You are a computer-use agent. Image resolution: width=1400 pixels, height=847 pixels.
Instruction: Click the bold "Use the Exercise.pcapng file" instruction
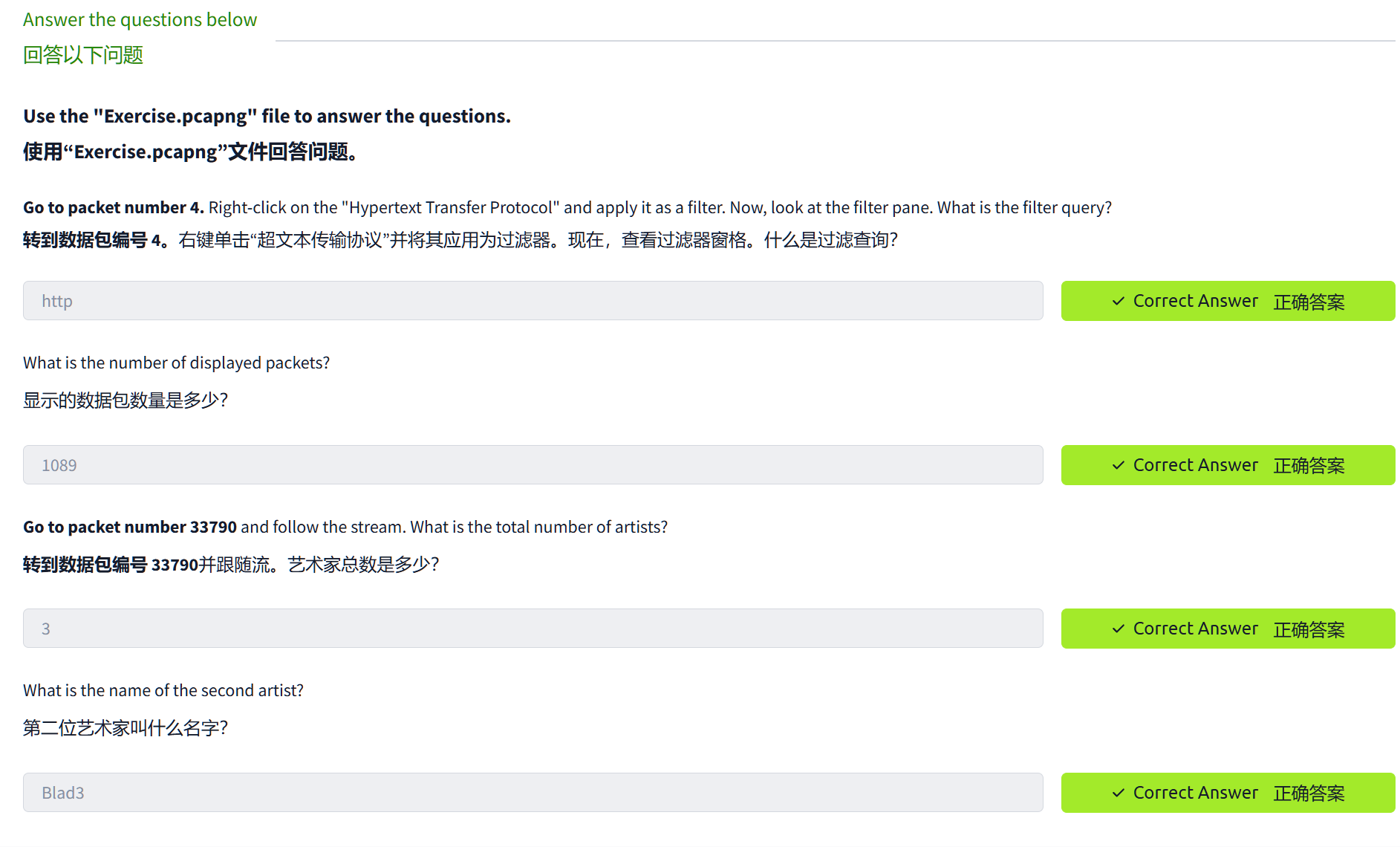pos(267,116)
